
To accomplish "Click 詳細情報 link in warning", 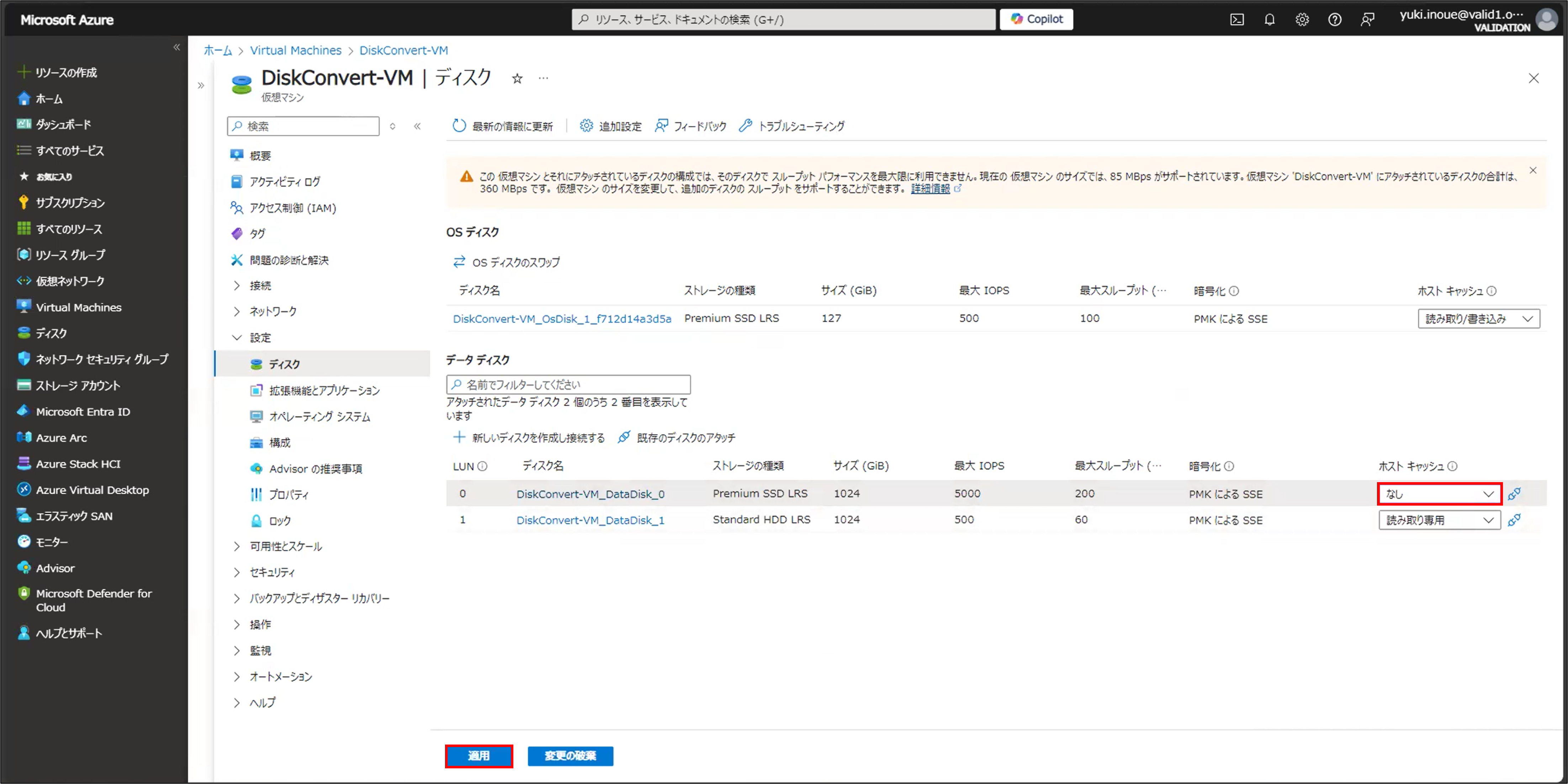I will coord(930,188).
